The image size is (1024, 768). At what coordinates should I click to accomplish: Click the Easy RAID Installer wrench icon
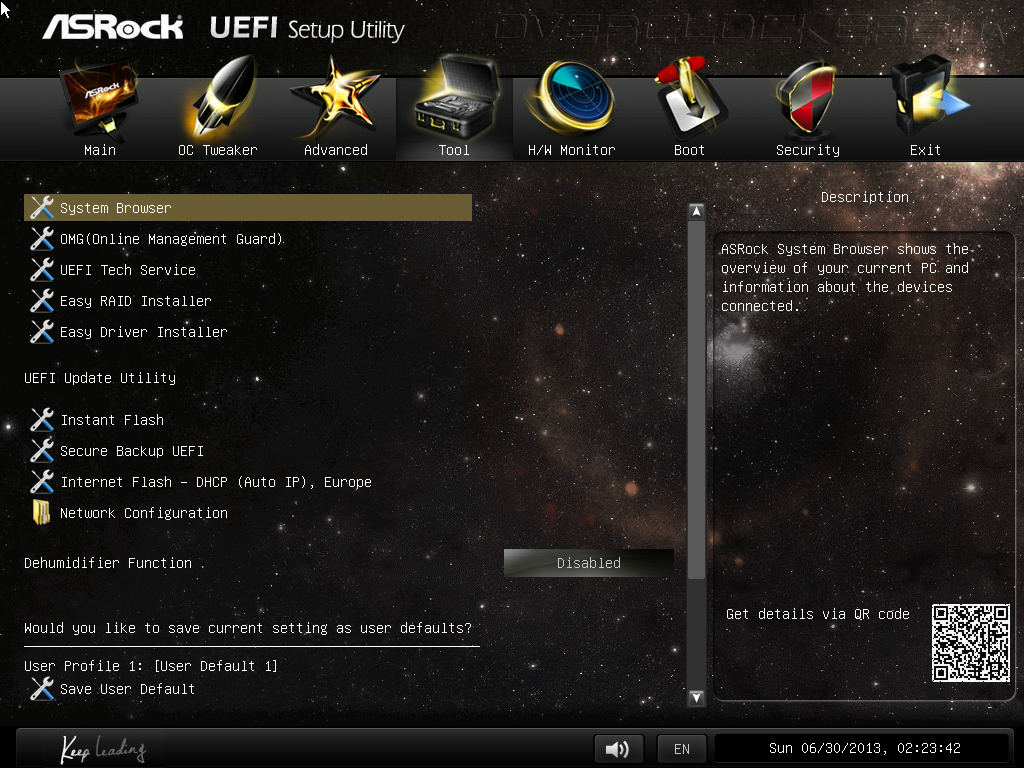(42, 301)
